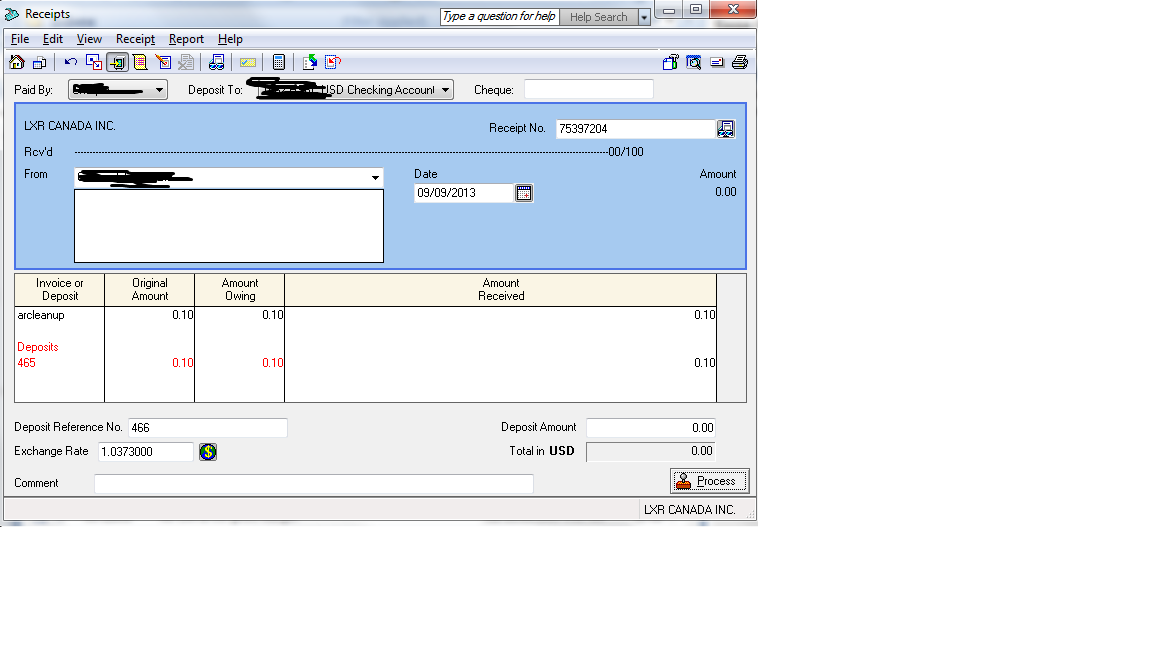This screenshot has height=648, width=1152.
Task: Click the Process button
Action: point(710,481)
